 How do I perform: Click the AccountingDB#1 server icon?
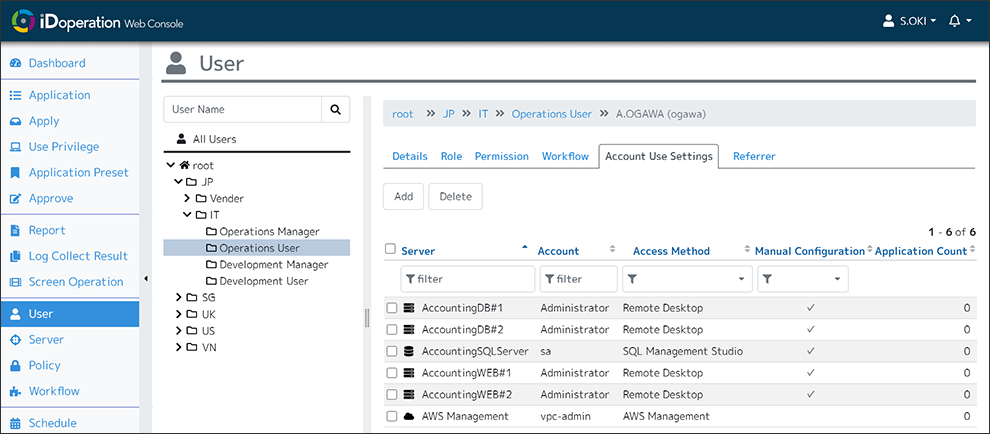(x=409, y=308)
